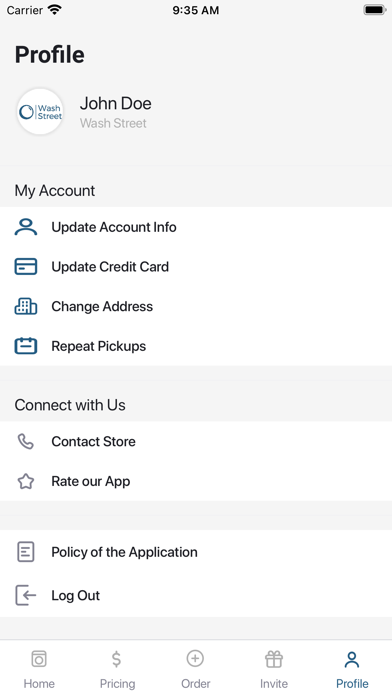Tap the calendar icon for Repeat Pickups

coord(26,346)
